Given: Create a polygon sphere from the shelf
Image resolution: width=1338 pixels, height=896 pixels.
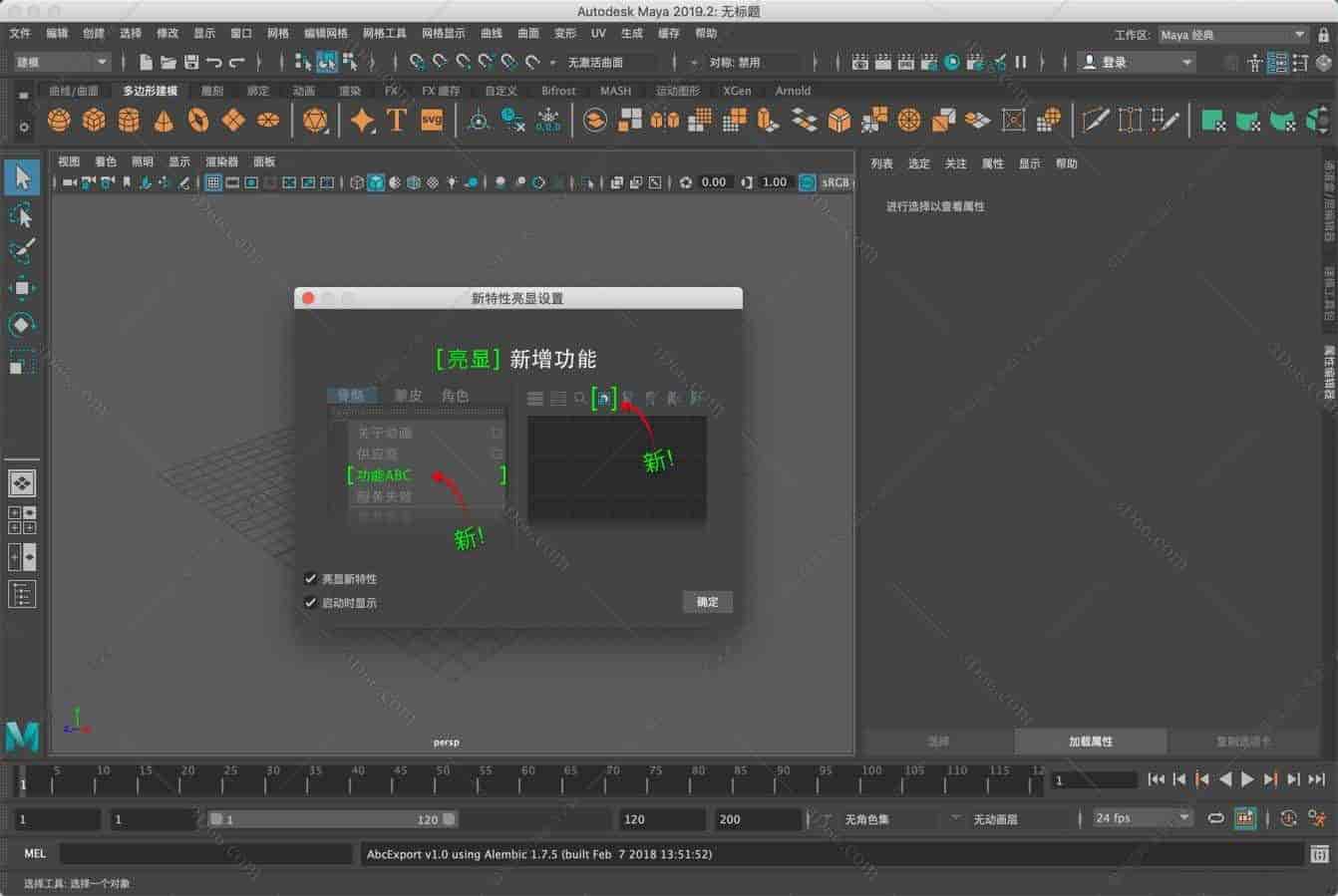Looking at the screenshot, I should click(60, 120).
